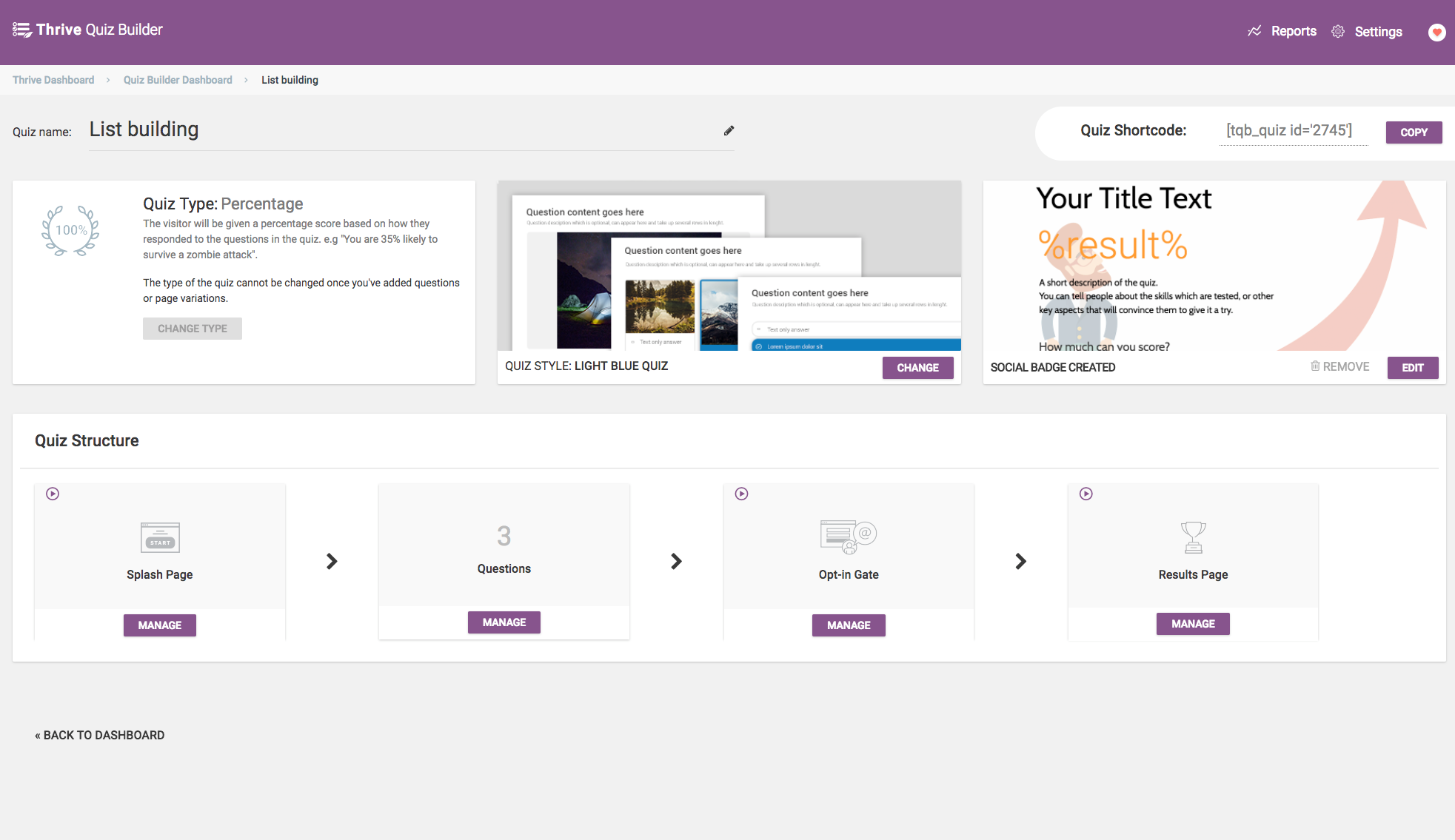Screen dimensions: 1455x840
Task: Open Reports using the chart icon
Action: point(1255,31)
